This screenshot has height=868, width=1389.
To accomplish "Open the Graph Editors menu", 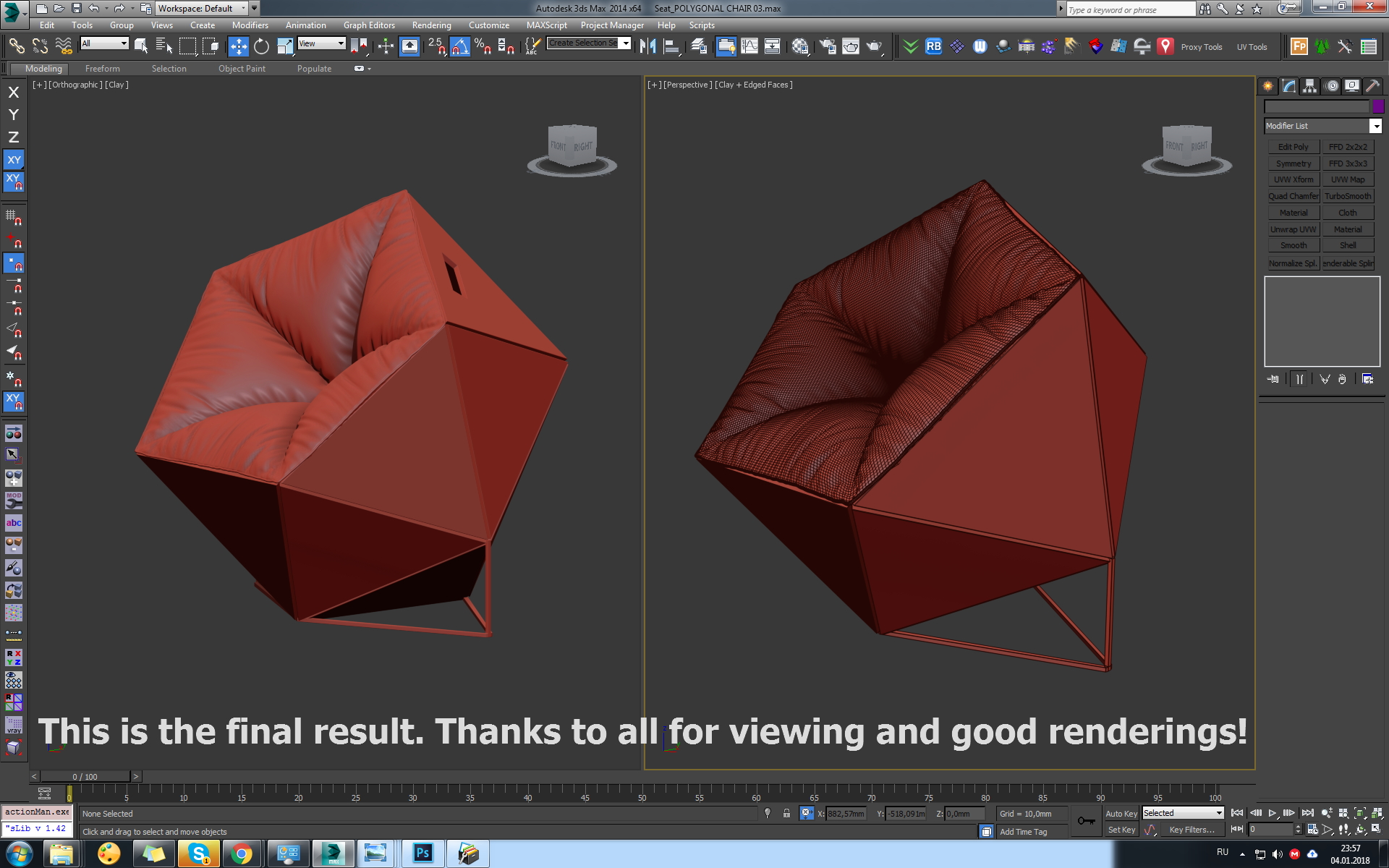I will click(370, 25).
